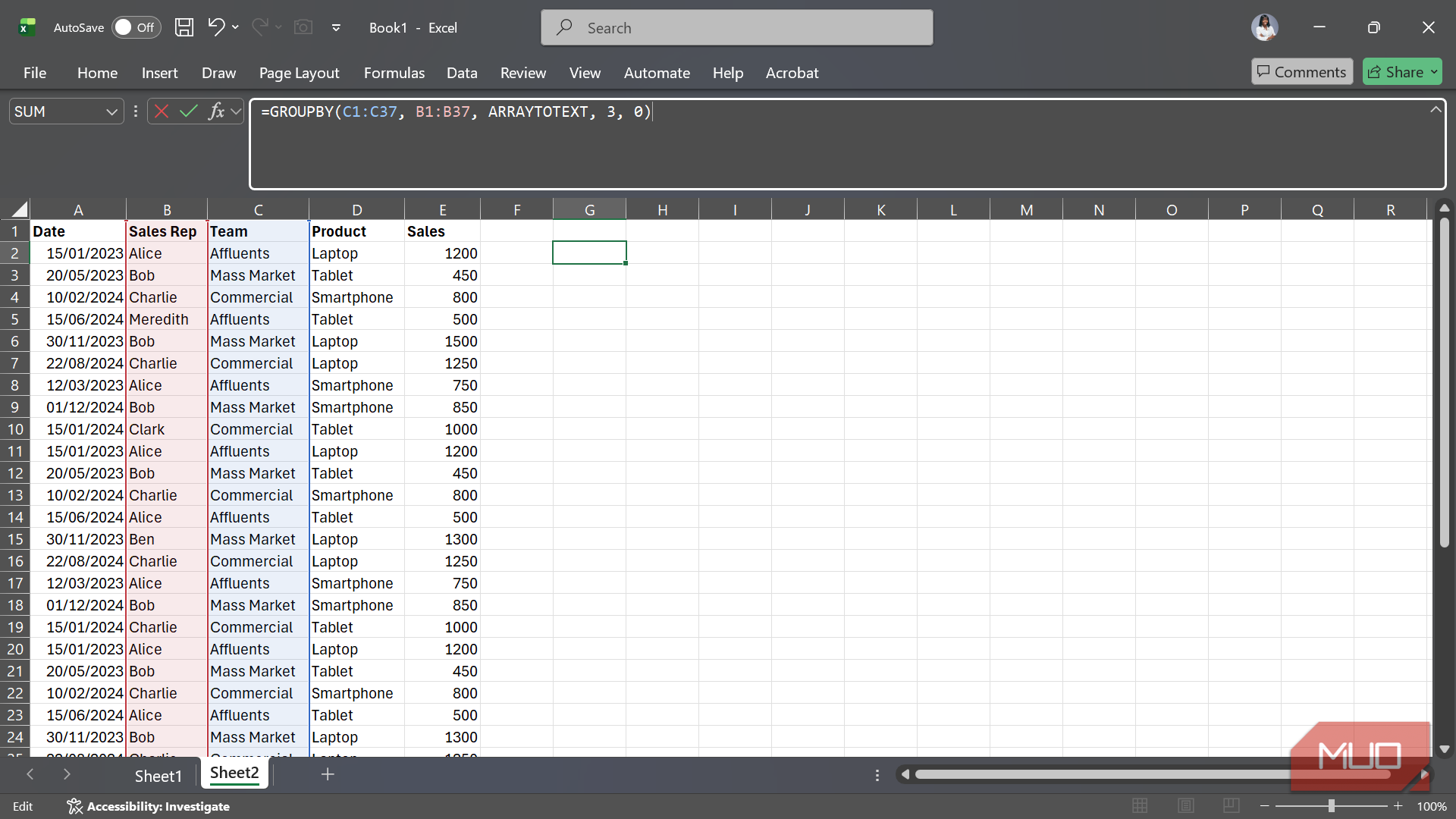Click the Meredith cell in row 5
Viewport: 1456px width, 819px height.
(x=167, y=319)
